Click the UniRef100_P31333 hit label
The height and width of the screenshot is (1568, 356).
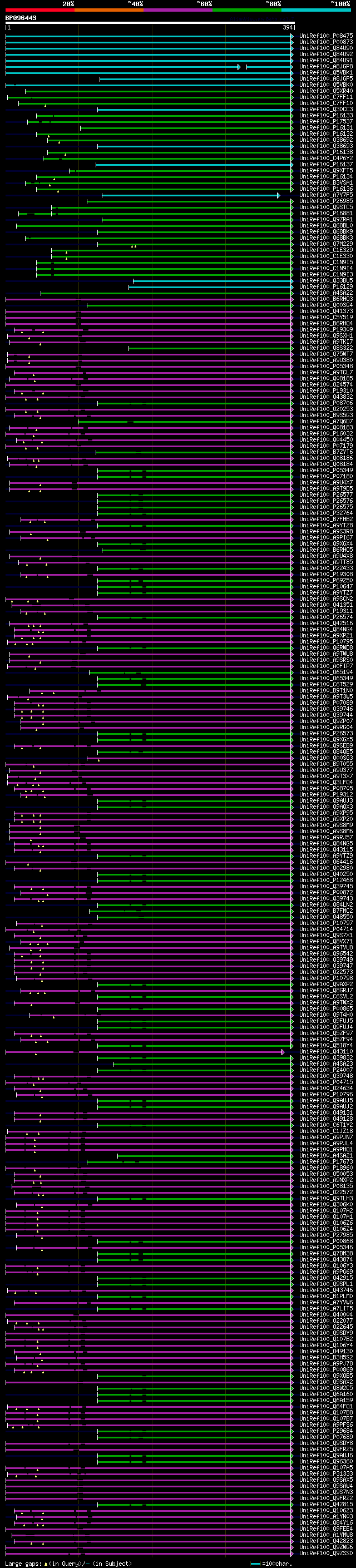[325, 1474]
